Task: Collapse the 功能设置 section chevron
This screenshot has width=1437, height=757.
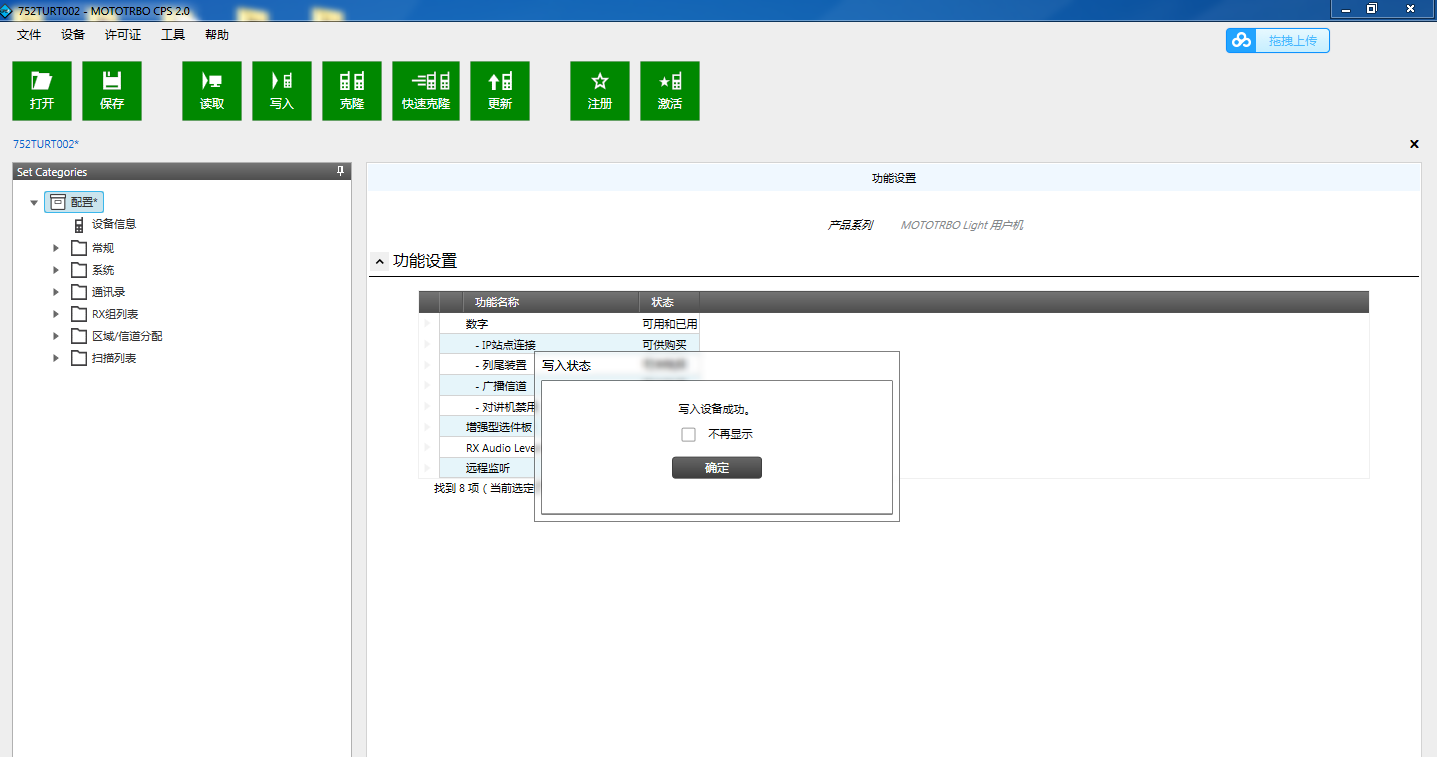Action: click(x=380, y=262)
